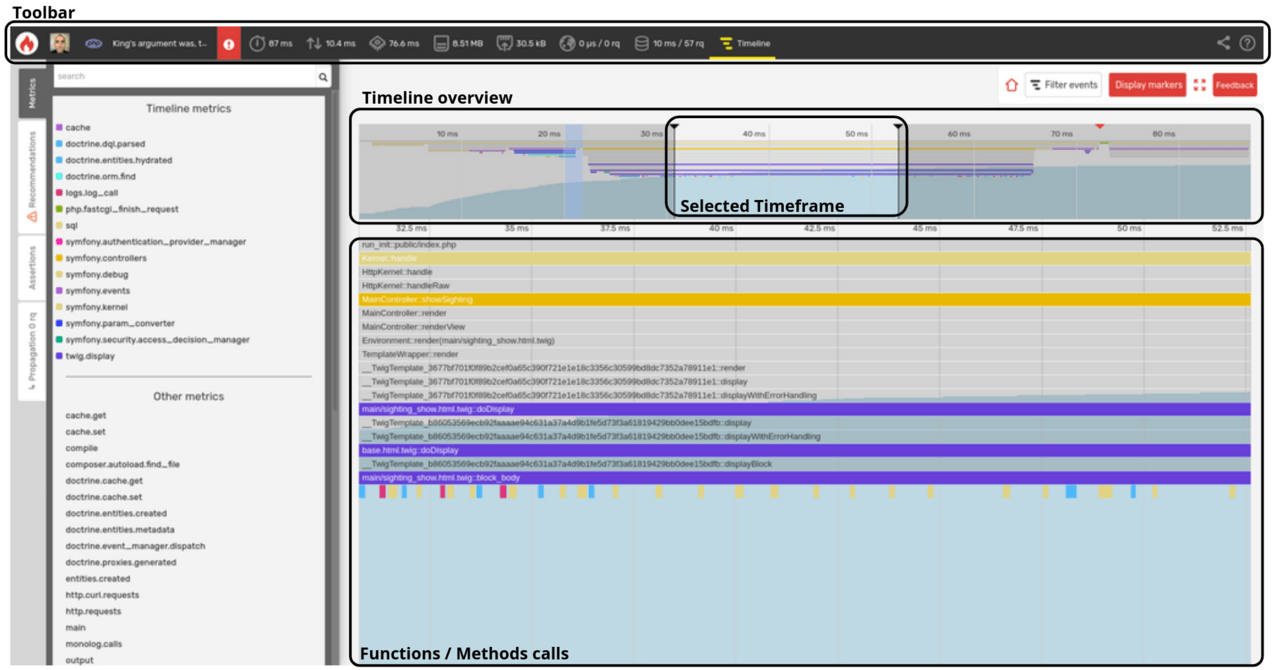Select the main/sighting_show.html.twig::block_body row

click(x=805, y=478)
